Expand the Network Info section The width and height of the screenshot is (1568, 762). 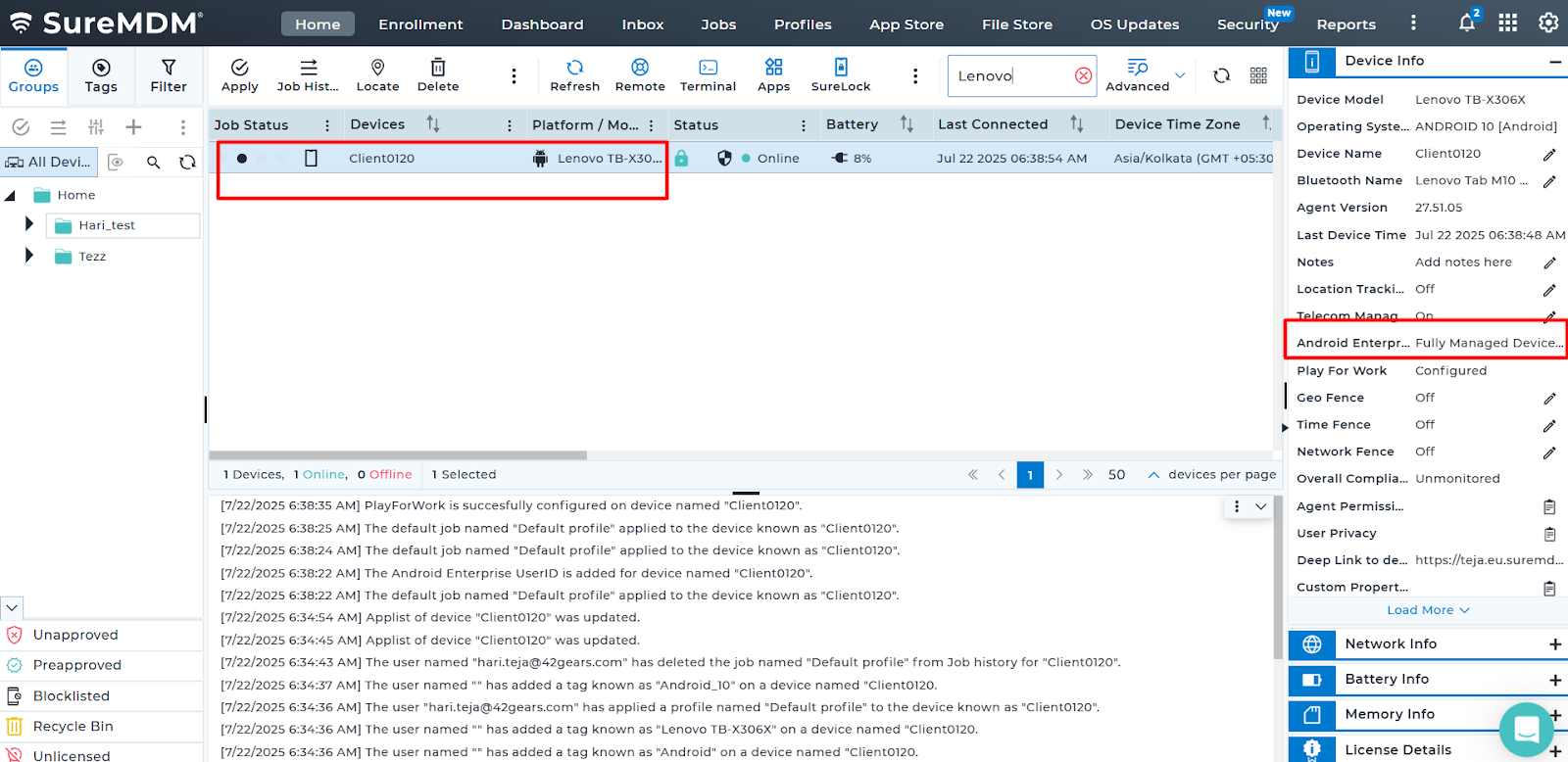click(1555, 643)
